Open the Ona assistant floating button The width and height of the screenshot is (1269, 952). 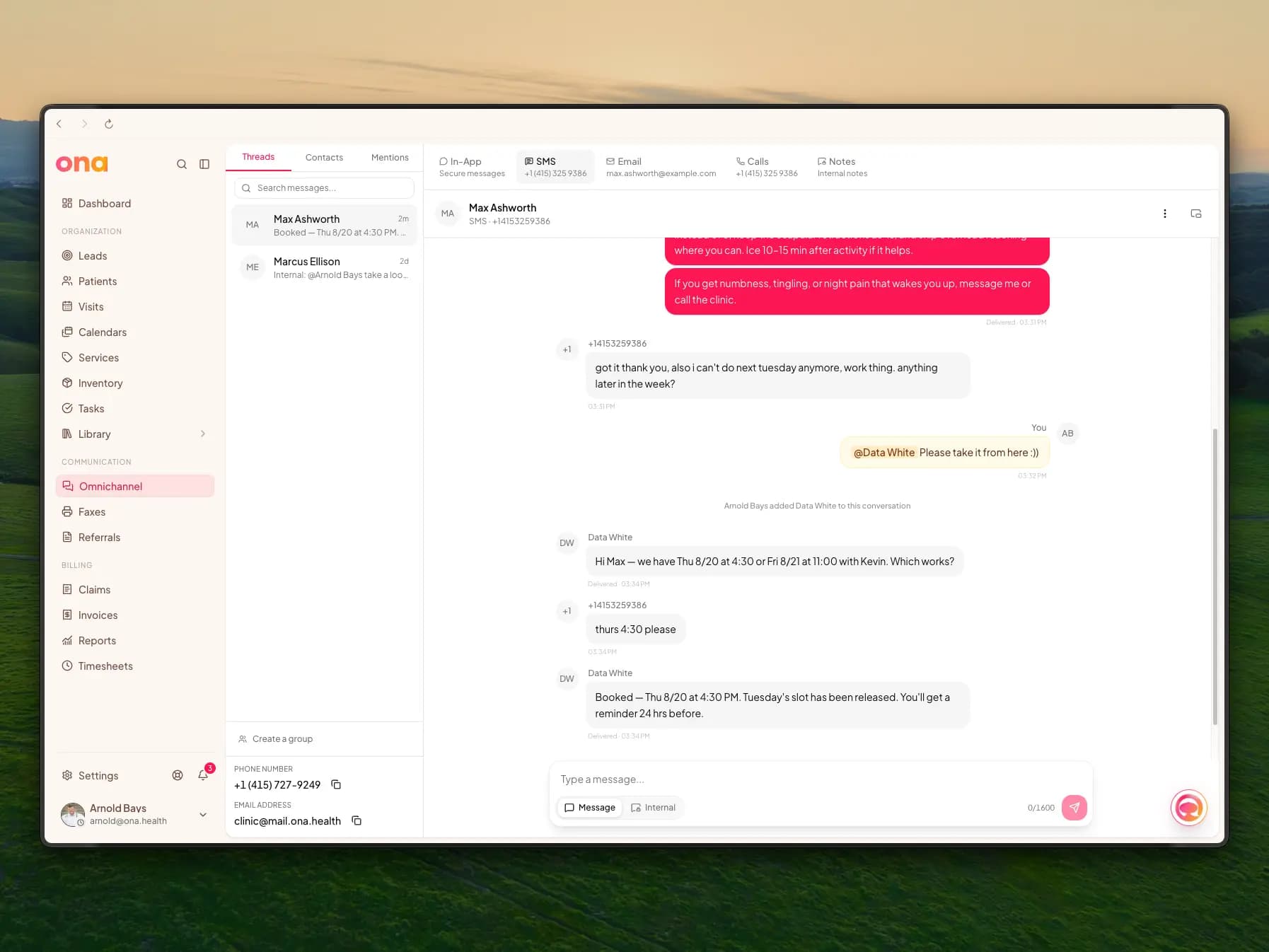(1188, 808)
